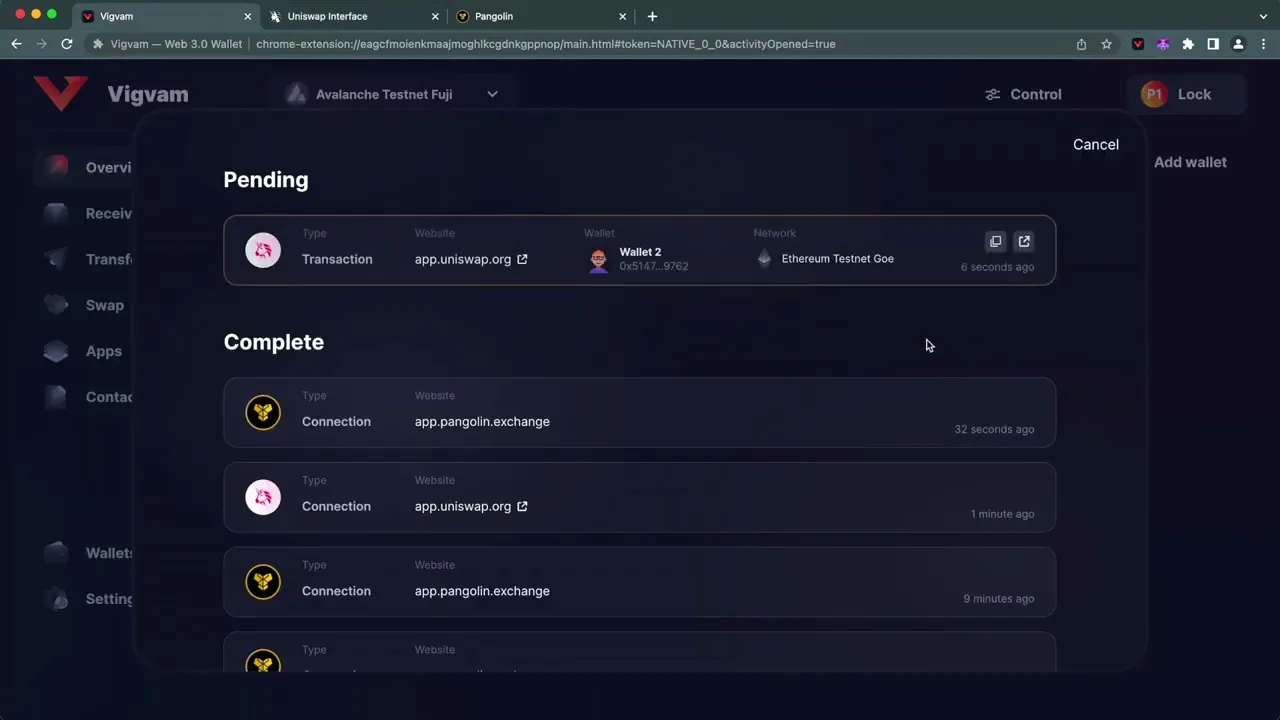Reload the current page

(x=66, y=44)
